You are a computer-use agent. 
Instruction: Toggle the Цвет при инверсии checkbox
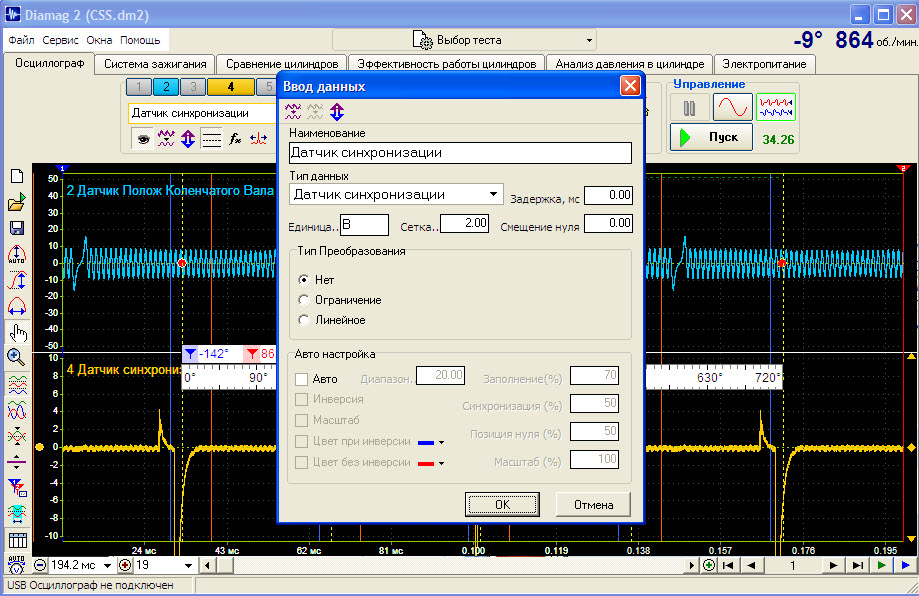click(x=301, y=441)
